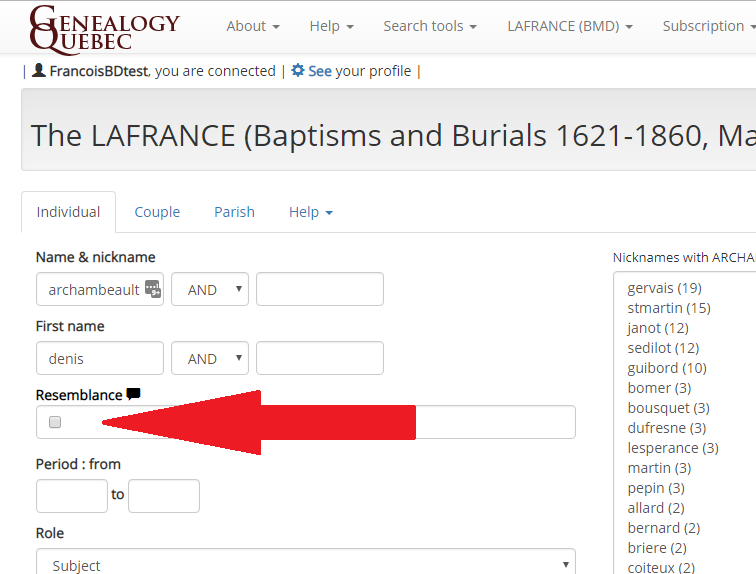Select the allard (2) nickname
The width and height of the screenshot is (756, 574).
pyautogui.click(x=656, y=508)
